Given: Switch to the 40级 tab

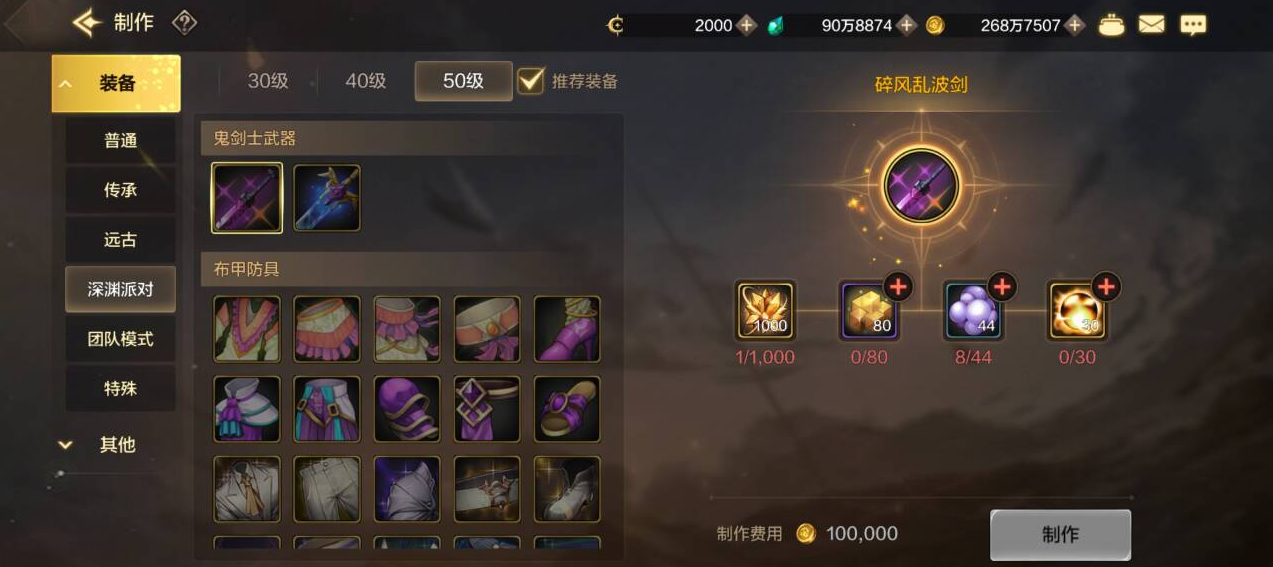Looking at the screenshot, I should 366,81.
